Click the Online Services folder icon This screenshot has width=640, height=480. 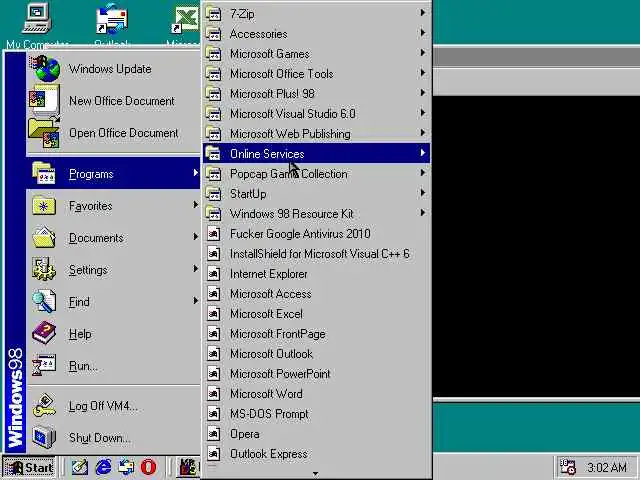click(x=213, y=153)
